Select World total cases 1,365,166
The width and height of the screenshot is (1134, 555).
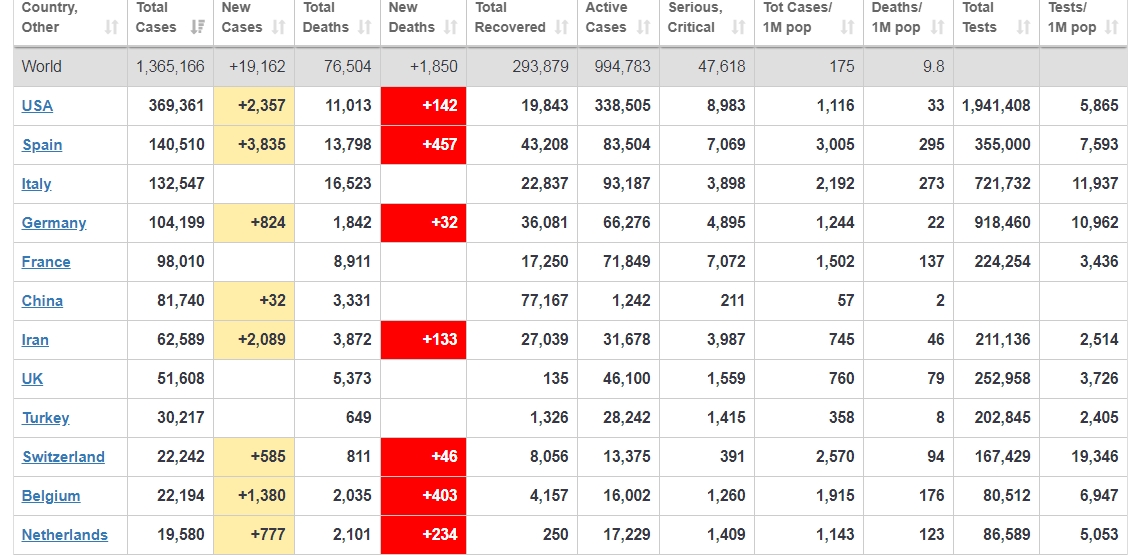[x=170, y=67]
